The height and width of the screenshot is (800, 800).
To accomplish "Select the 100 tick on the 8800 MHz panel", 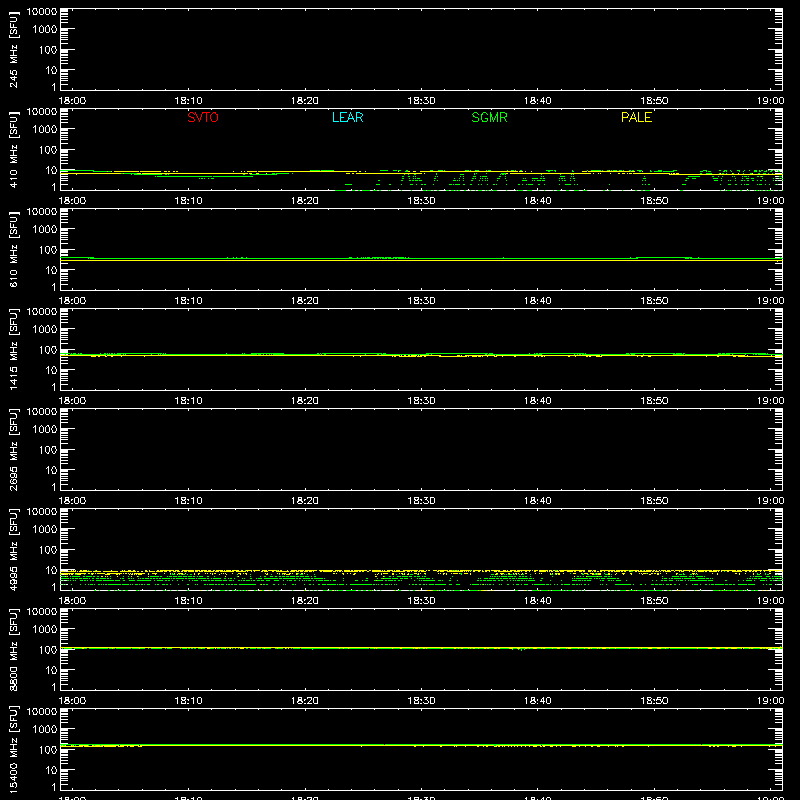I will 48,650.
